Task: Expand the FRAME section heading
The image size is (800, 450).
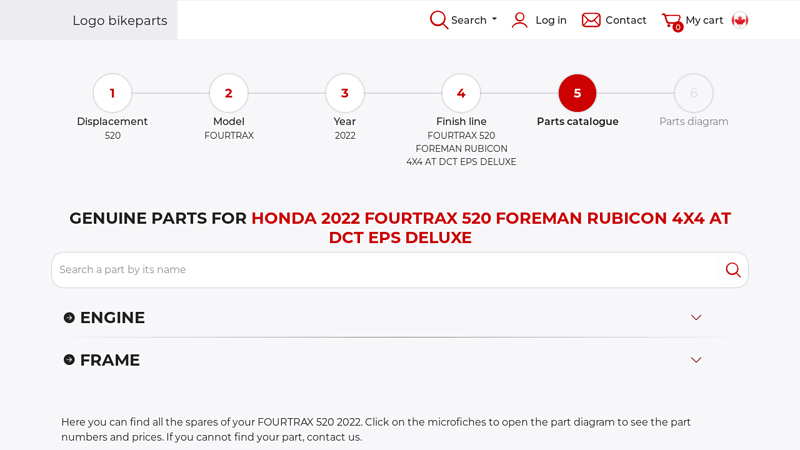Action: tap(110, 360)
